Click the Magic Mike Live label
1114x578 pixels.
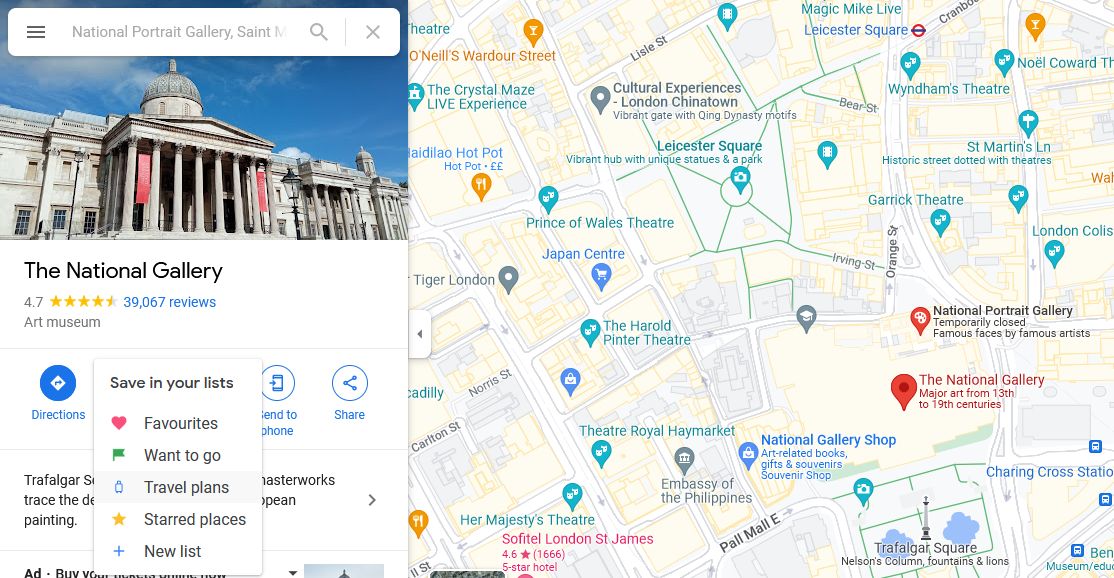[x=851, y=9]
